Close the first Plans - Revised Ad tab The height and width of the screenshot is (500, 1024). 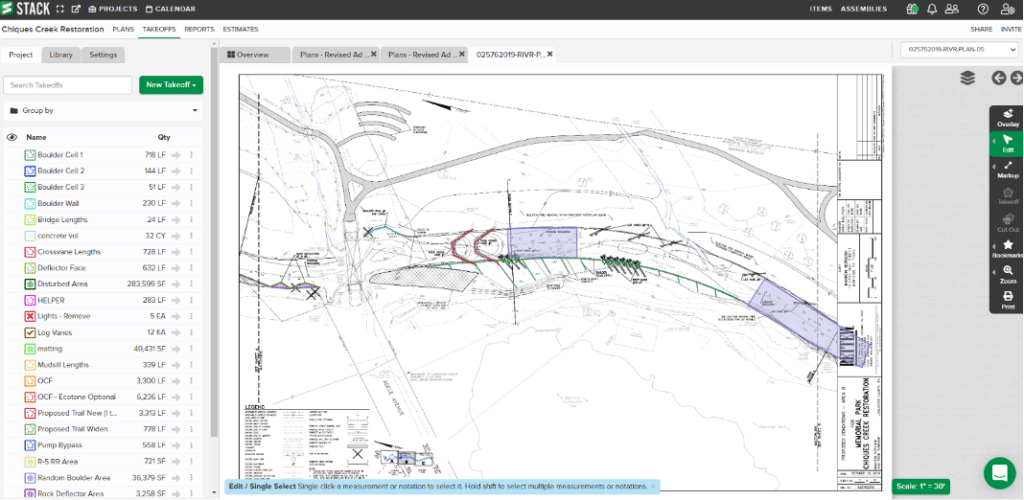(374, 55)
